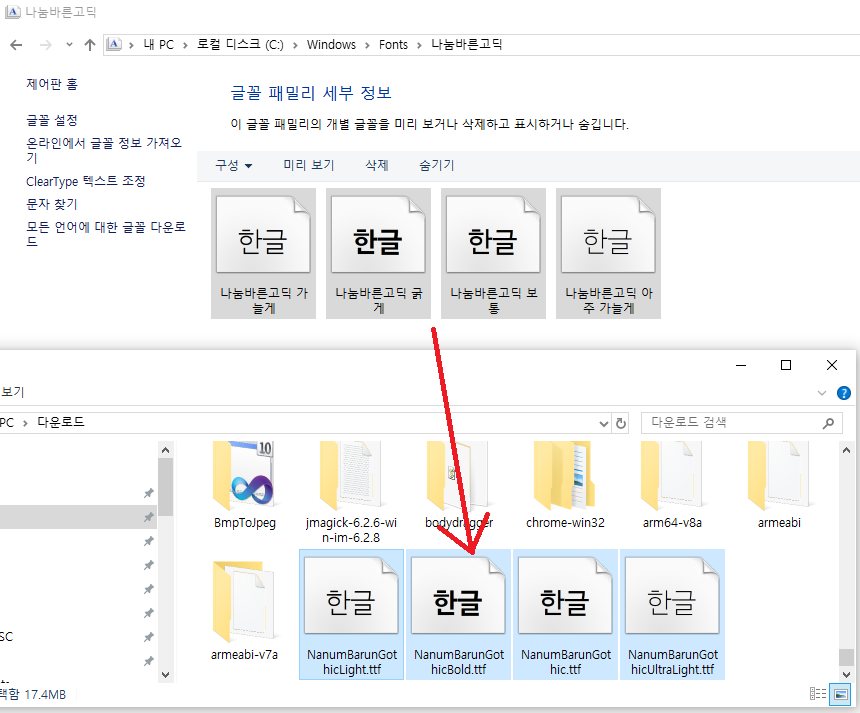860x713 pixels.
Task: Close the Downloads window
Action: pos(831,365)
